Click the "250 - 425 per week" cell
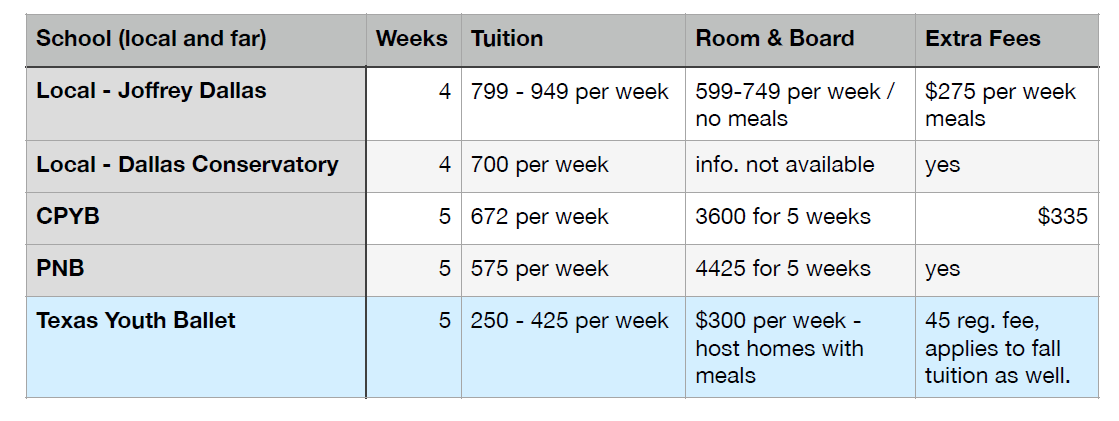 coord(570,321)
